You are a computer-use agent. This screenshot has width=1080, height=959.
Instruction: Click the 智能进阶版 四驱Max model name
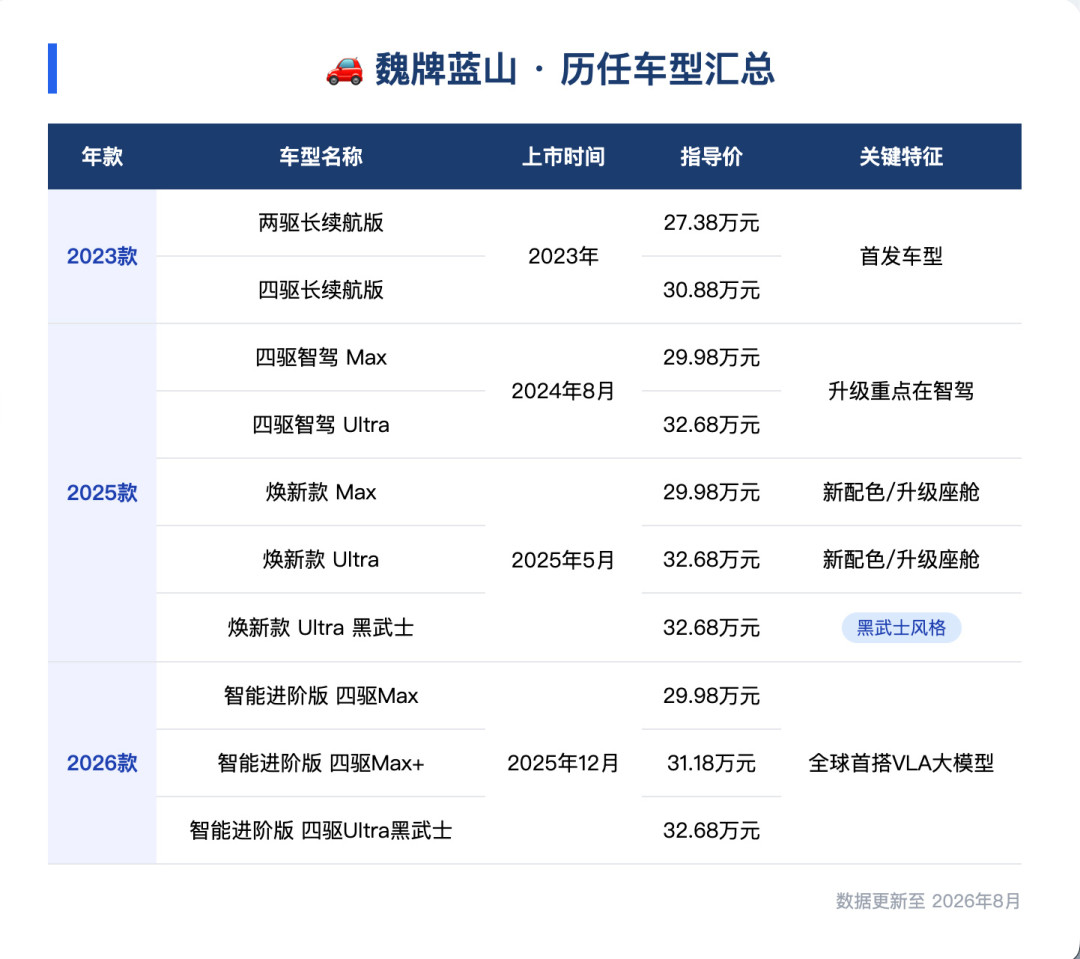coord(321,696)
